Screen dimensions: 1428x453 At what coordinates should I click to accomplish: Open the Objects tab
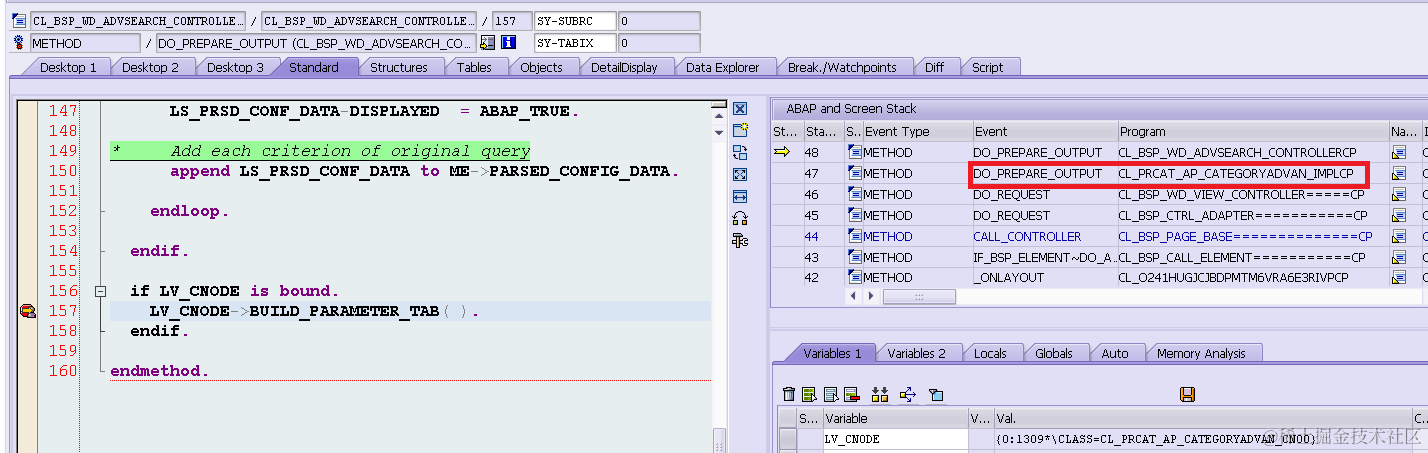pyautogui.click(x=541, y=67)
